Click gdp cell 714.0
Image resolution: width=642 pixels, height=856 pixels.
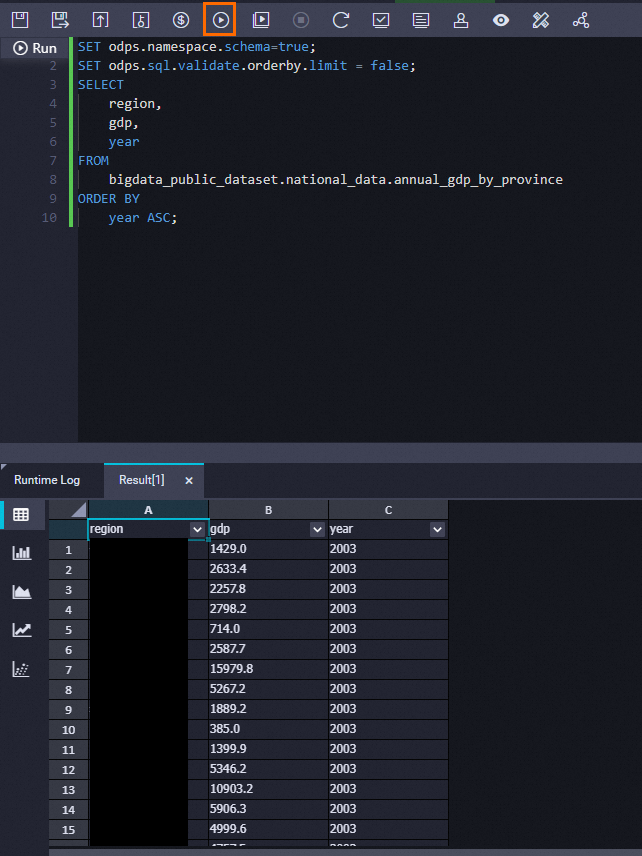268,629
